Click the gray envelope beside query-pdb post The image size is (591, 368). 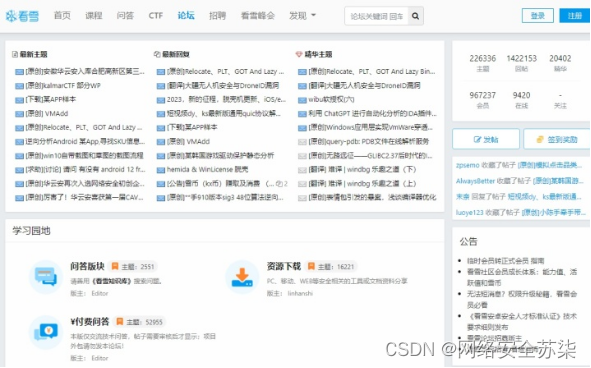pos(302,142)
